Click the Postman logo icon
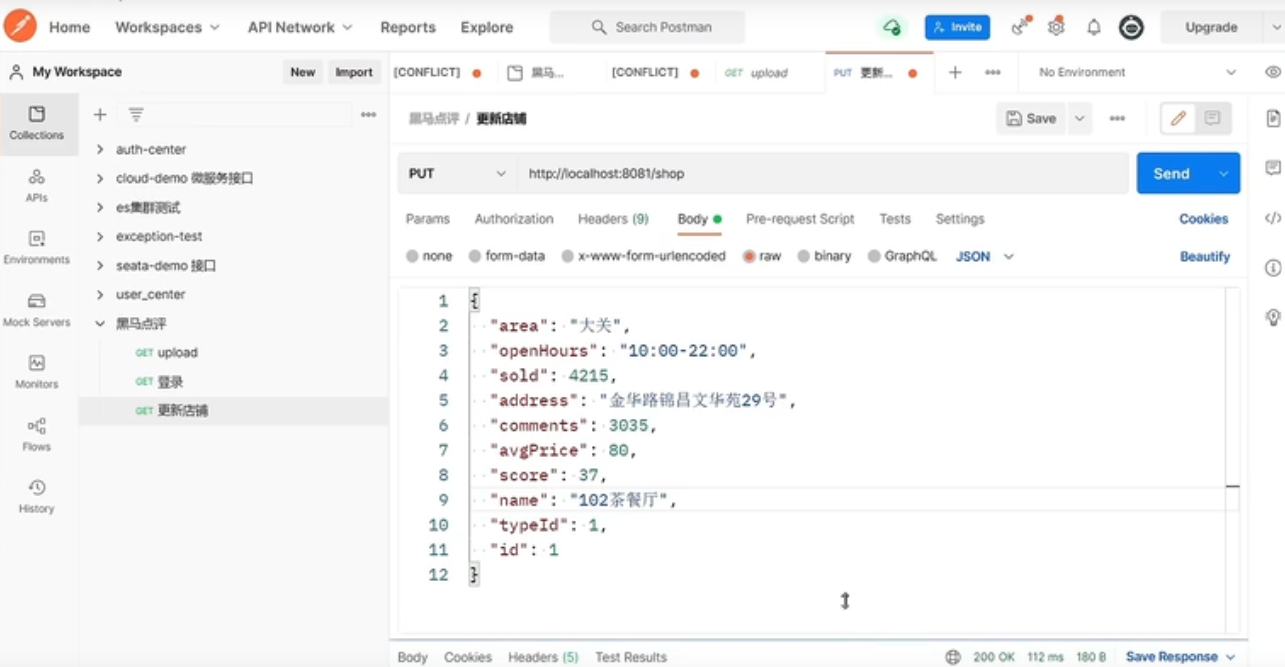 [x=20, y=26]
